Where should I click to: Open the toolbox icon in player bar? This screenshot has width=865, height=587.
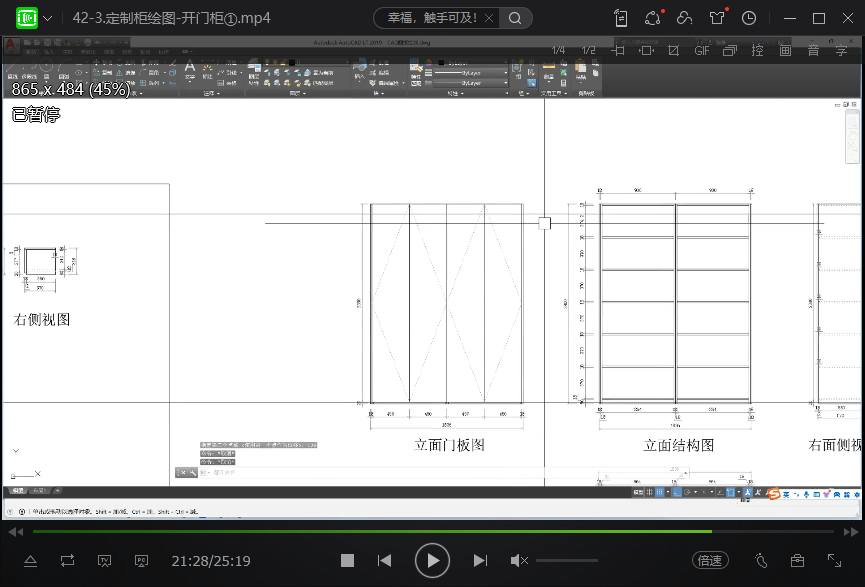[797, 561]
